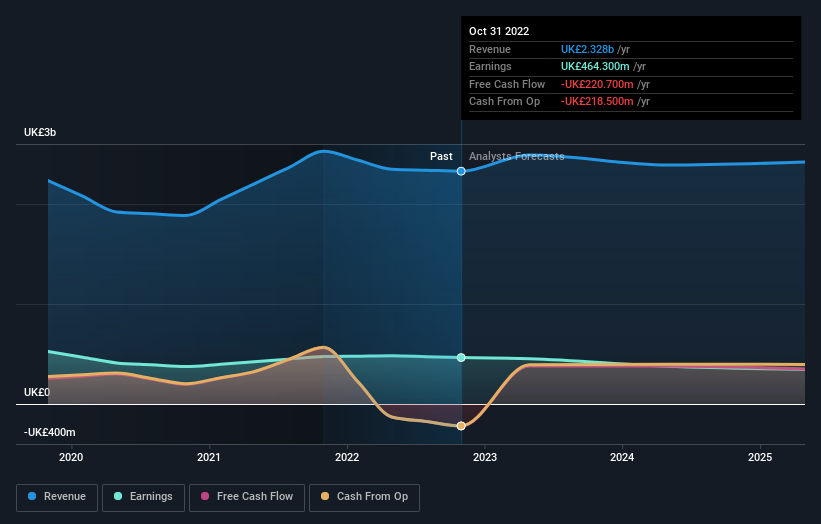Click the -UK£218.500m cash from op value

[x=597, y=102]
